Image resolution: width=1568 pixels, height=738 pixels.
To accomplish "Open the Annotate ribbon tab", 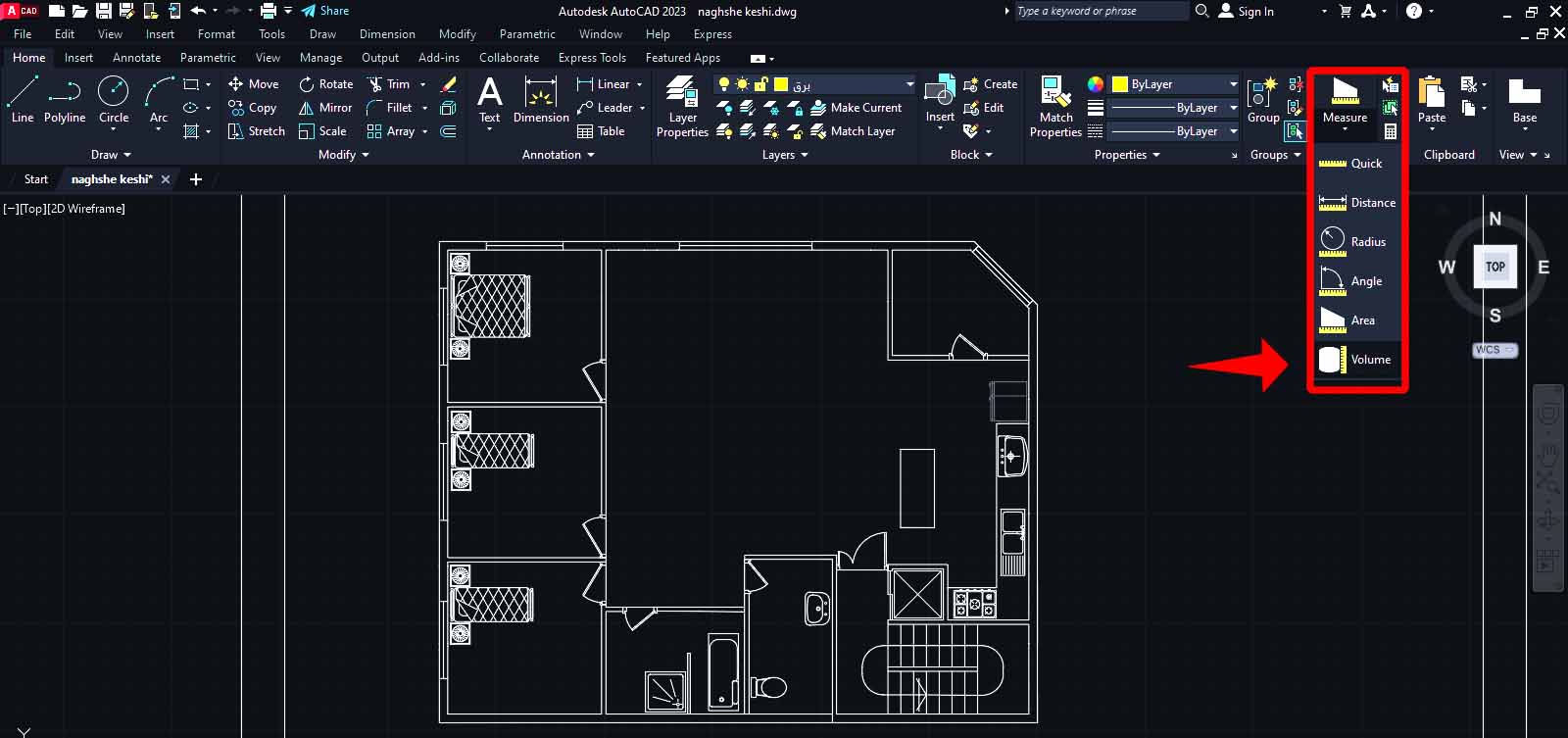I will (x=136, y=58).
